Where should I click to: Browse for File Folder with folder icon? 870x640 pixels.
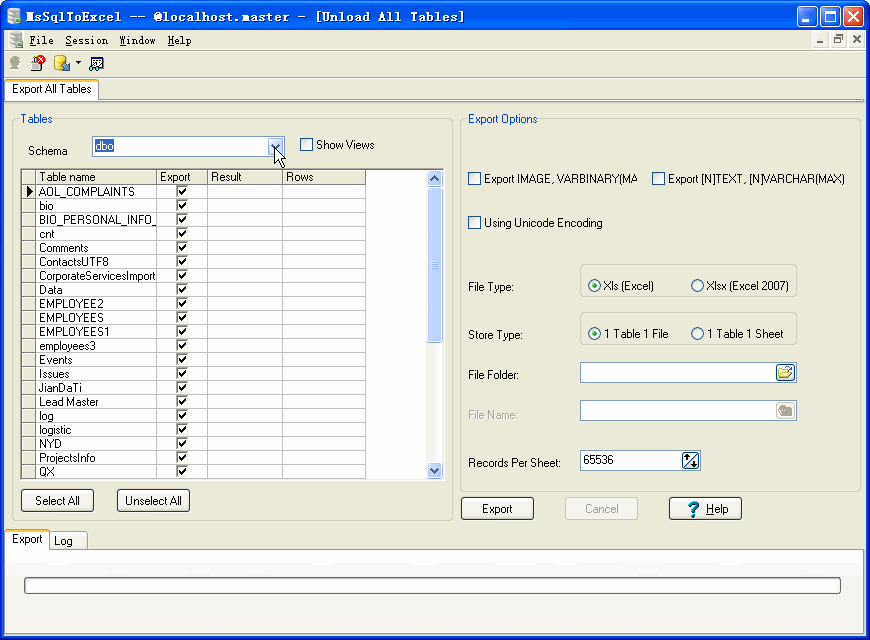click(x=785, y=372)
